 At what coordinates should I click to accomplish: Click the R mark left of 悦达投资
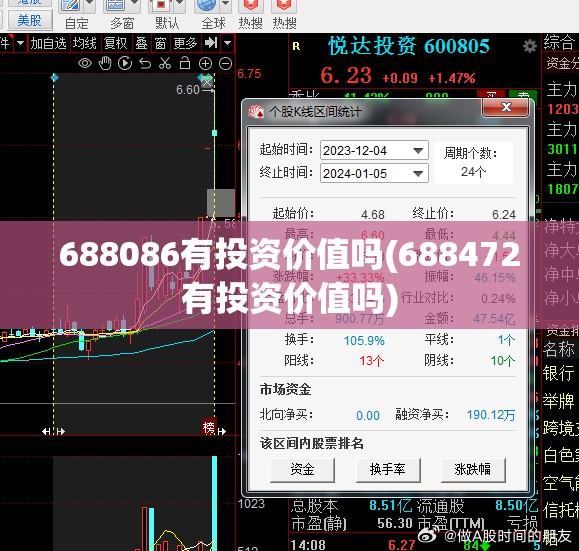point(296,46)
